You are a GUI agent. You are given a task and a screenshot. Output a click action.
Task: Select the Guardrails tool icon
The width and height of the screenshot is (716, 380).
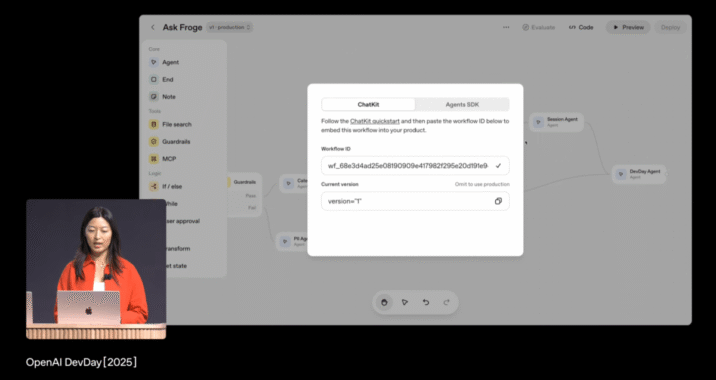tap(154, 142)
